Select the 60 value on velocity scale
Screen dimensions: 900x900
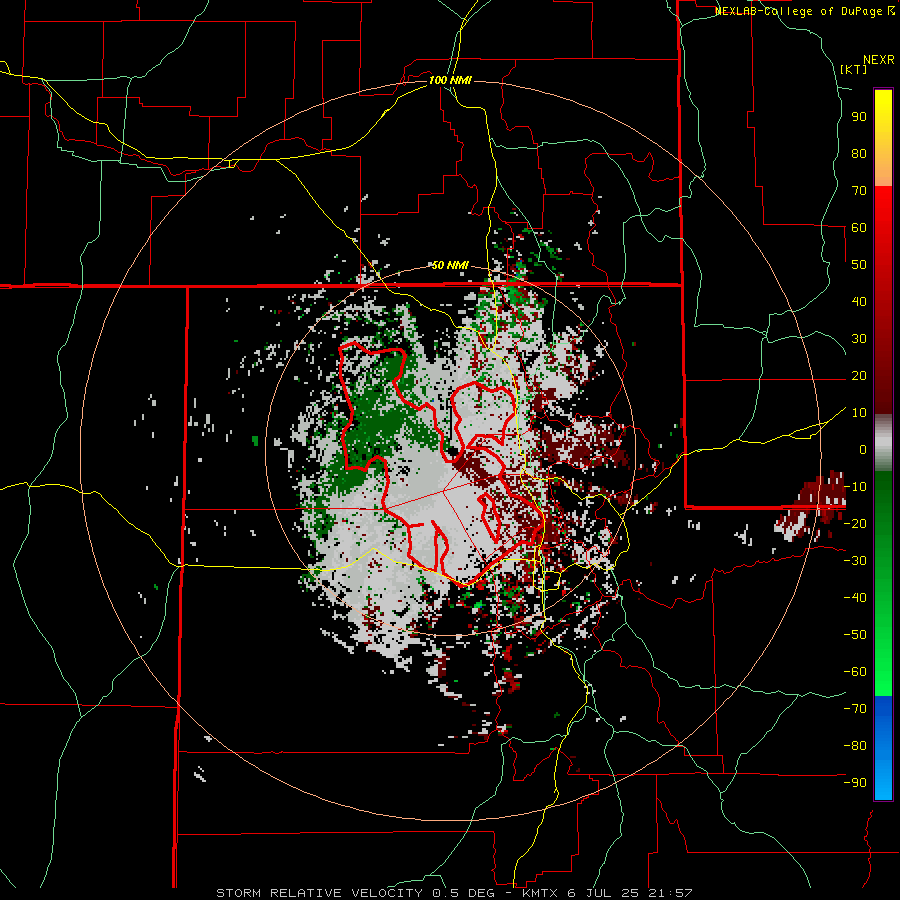(x=859, y=227)
